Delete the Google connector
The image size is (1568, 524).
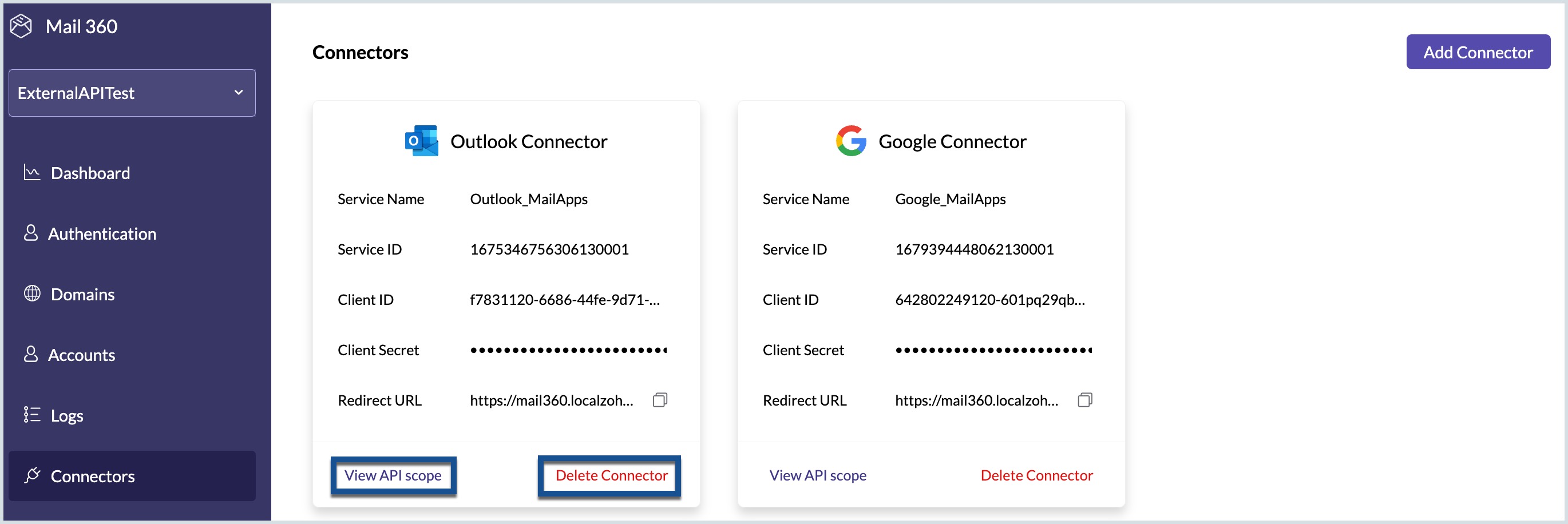pos(1036,475)
